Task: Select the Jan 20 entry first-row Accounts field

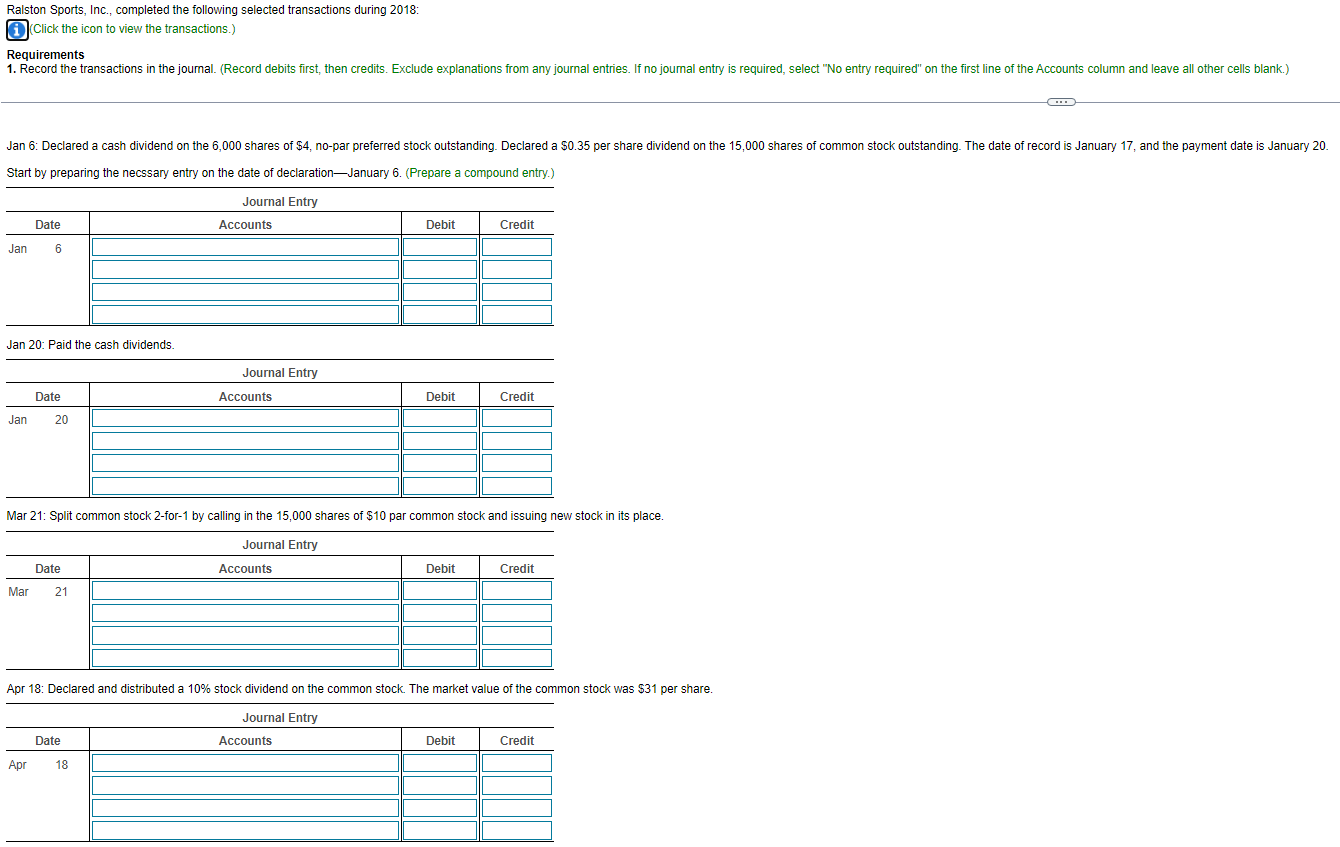Action: point(246,419)
